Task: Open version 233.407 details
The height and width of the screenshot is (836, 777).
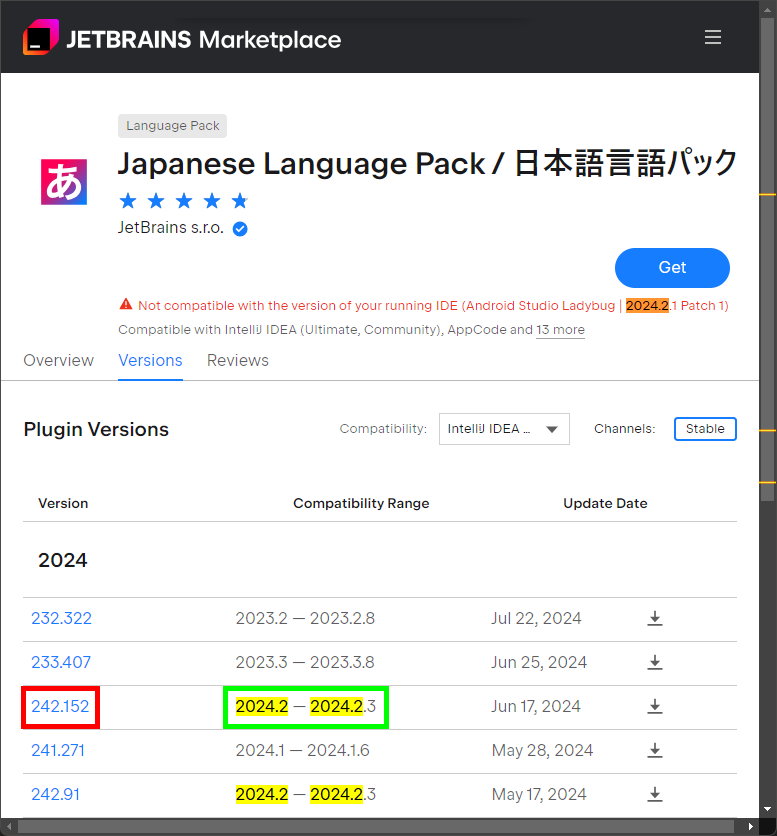Action: (x=61, y=663)
